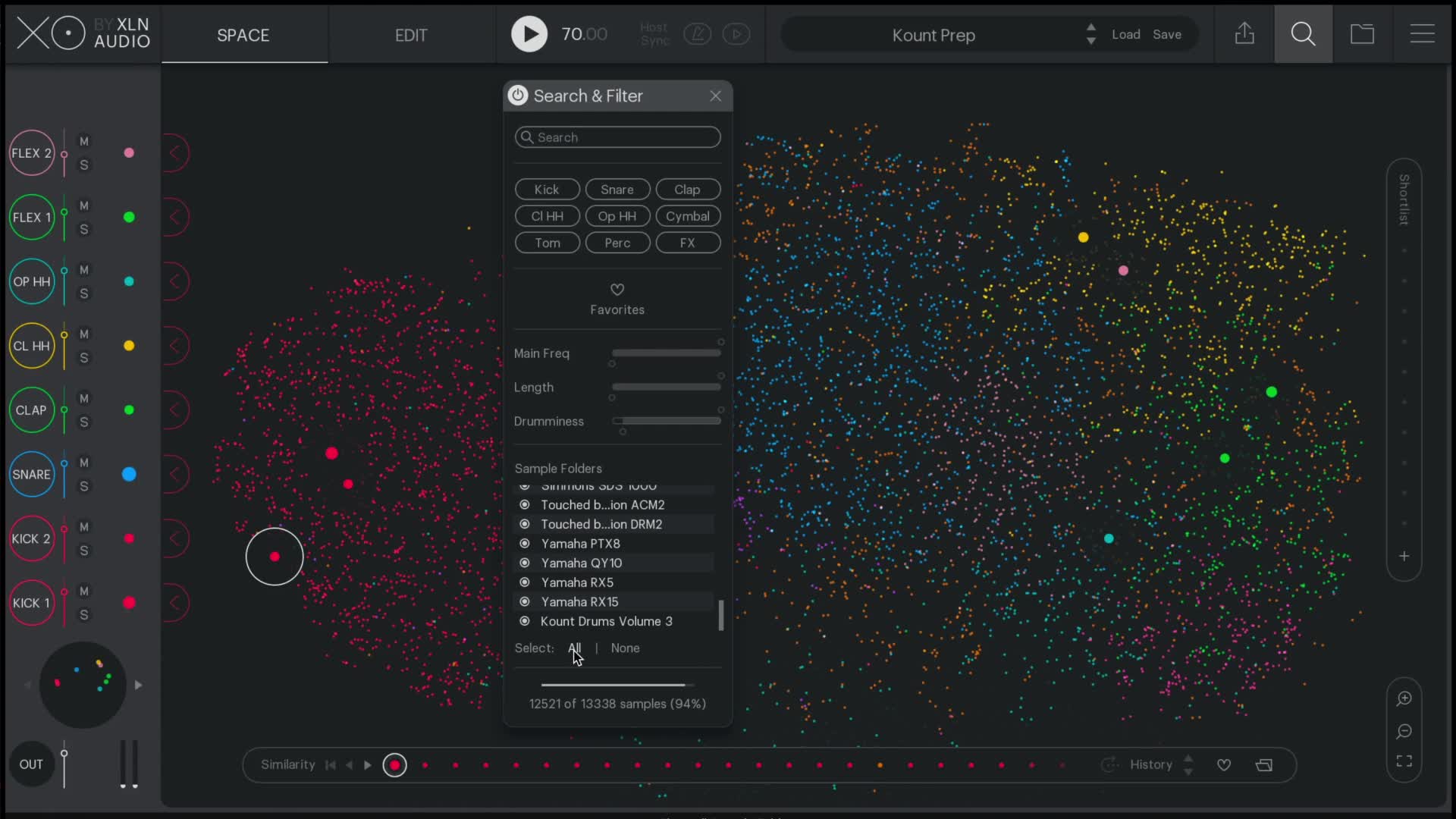
Task: Step through History with arrows
Action: pos(1188,764)
